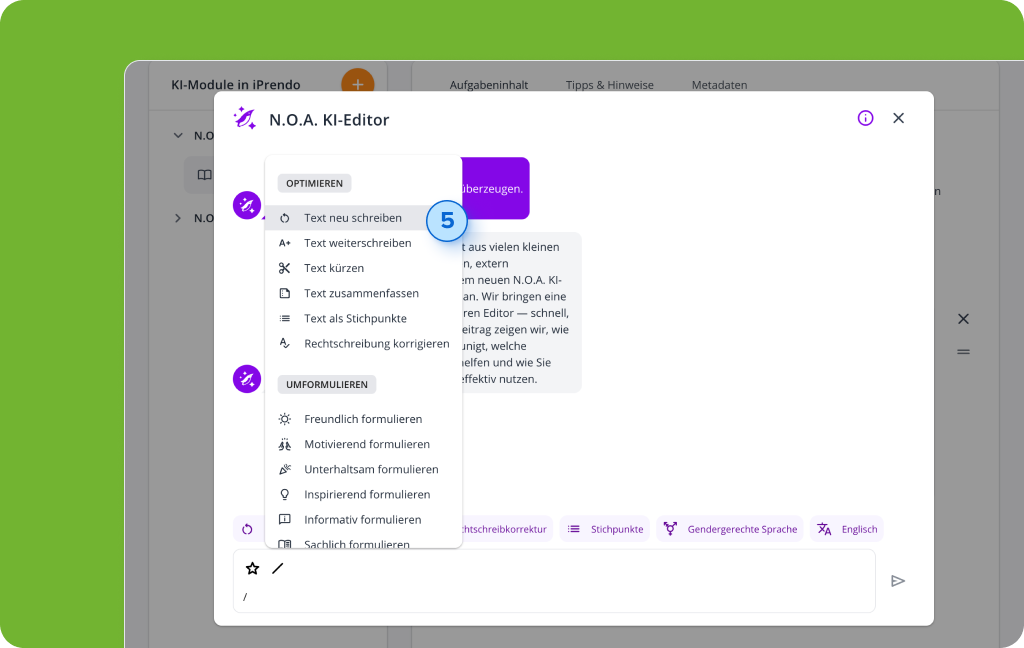Click the orange plus add button
The image size is (1024, 648).
357,83
